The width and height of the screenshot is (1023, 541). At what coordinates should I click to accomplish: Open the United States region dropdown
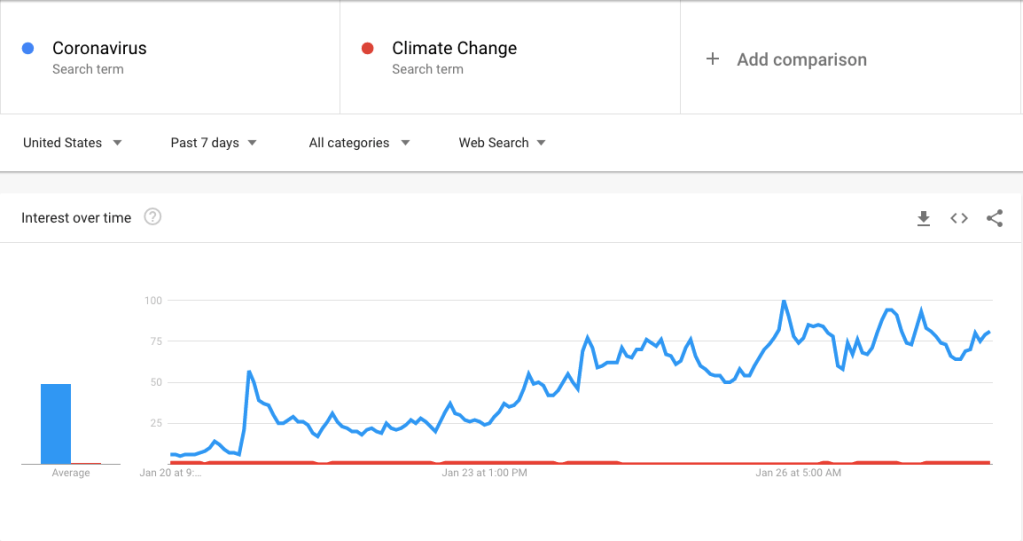[x=72, y=143]
